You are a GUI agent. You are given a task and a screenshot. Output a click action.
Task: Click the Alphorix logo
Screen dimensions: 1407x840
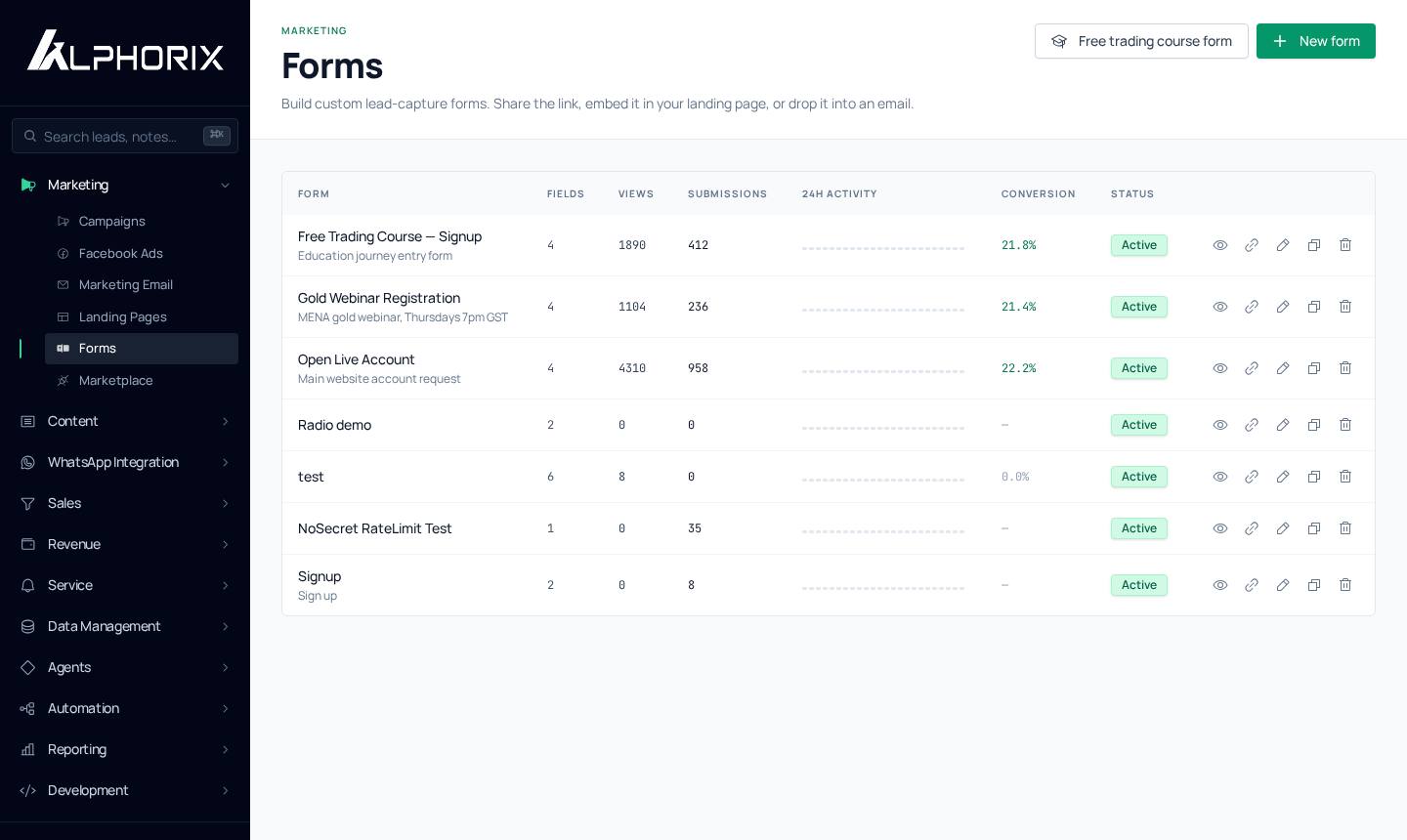click(125, 51)
